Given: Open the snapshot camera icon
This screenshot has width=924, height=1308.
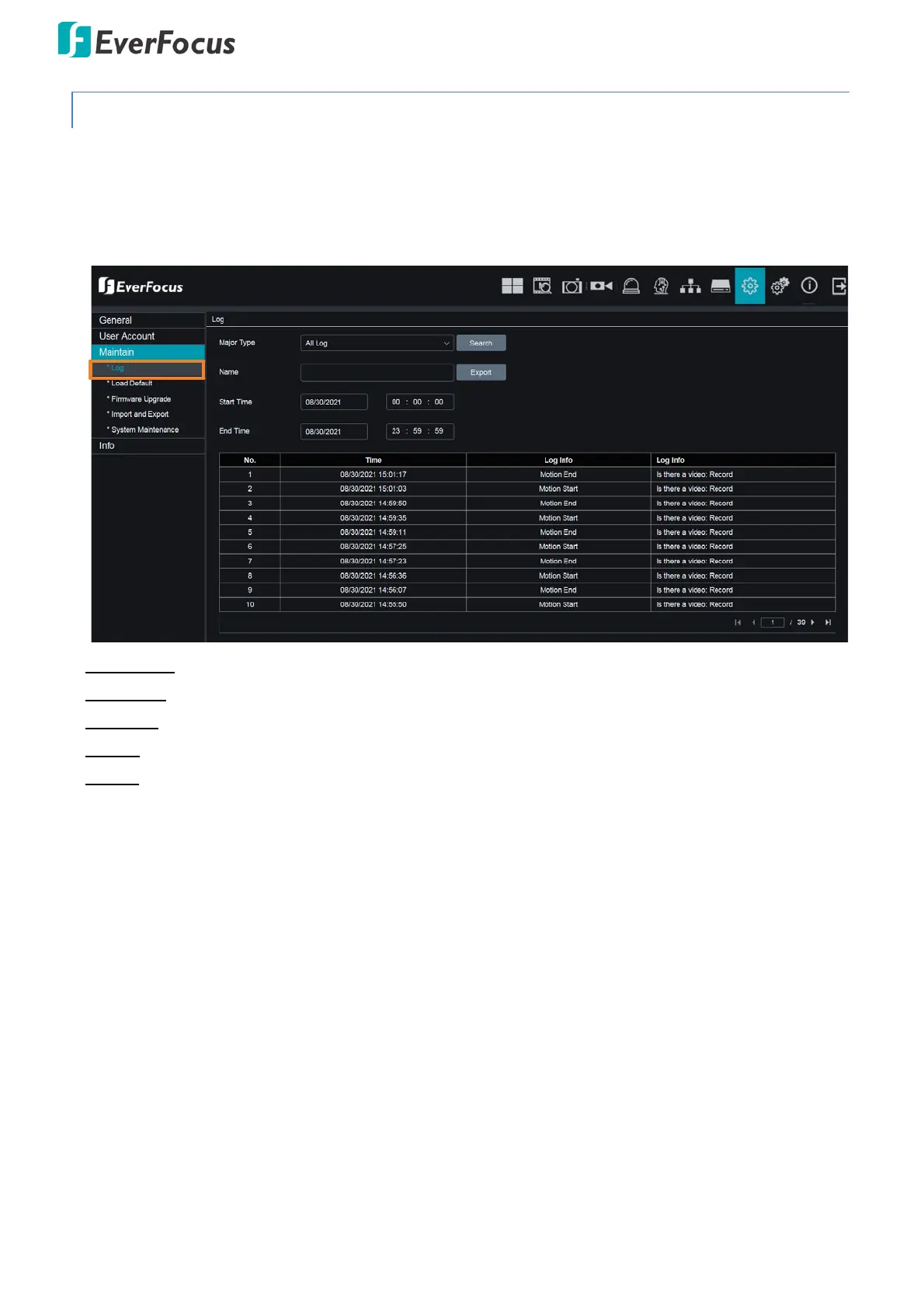Looking at the screenshot, I should click(571, 286).
